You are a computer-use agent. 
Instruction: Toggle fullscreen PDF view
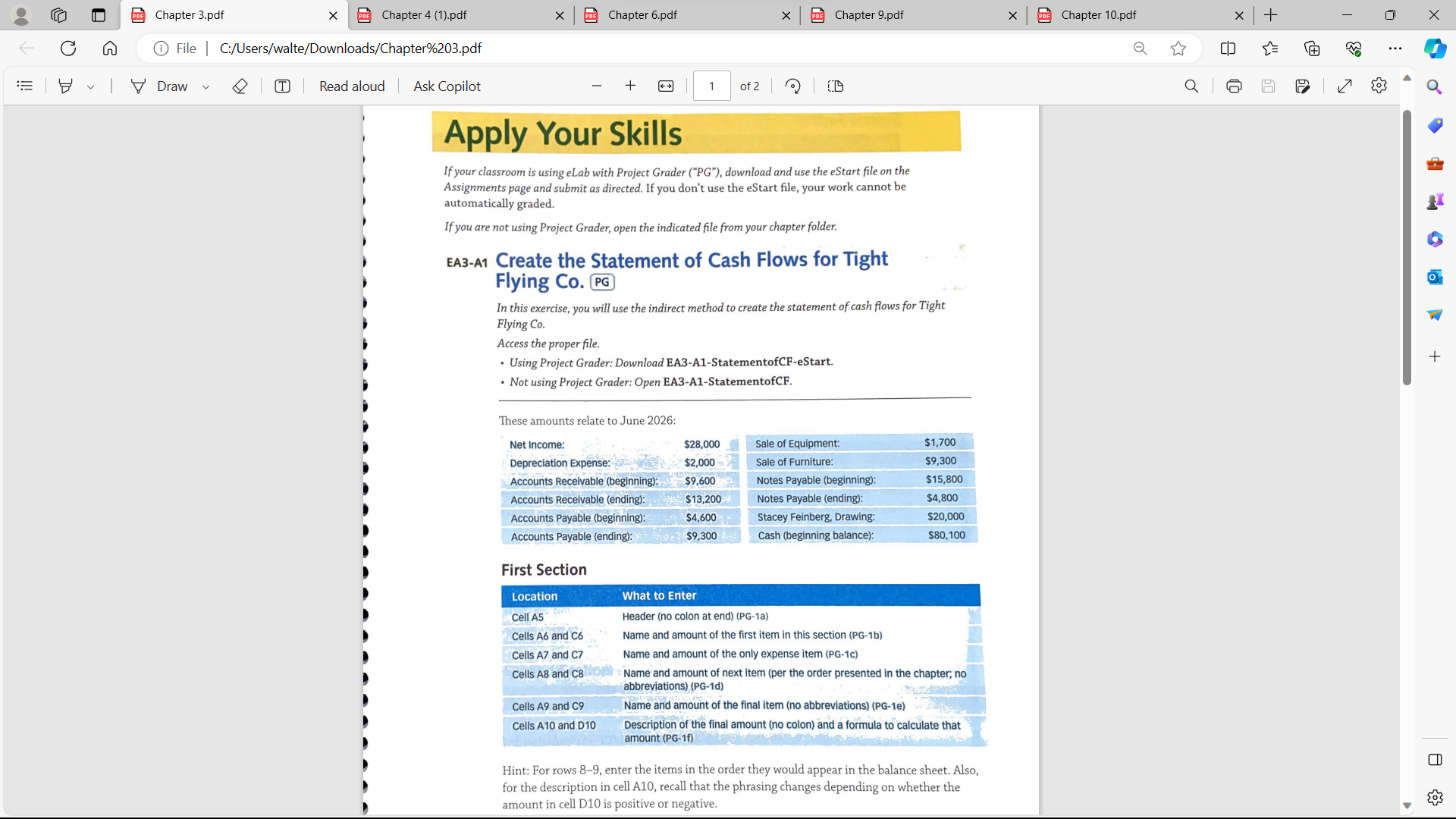1345,86
